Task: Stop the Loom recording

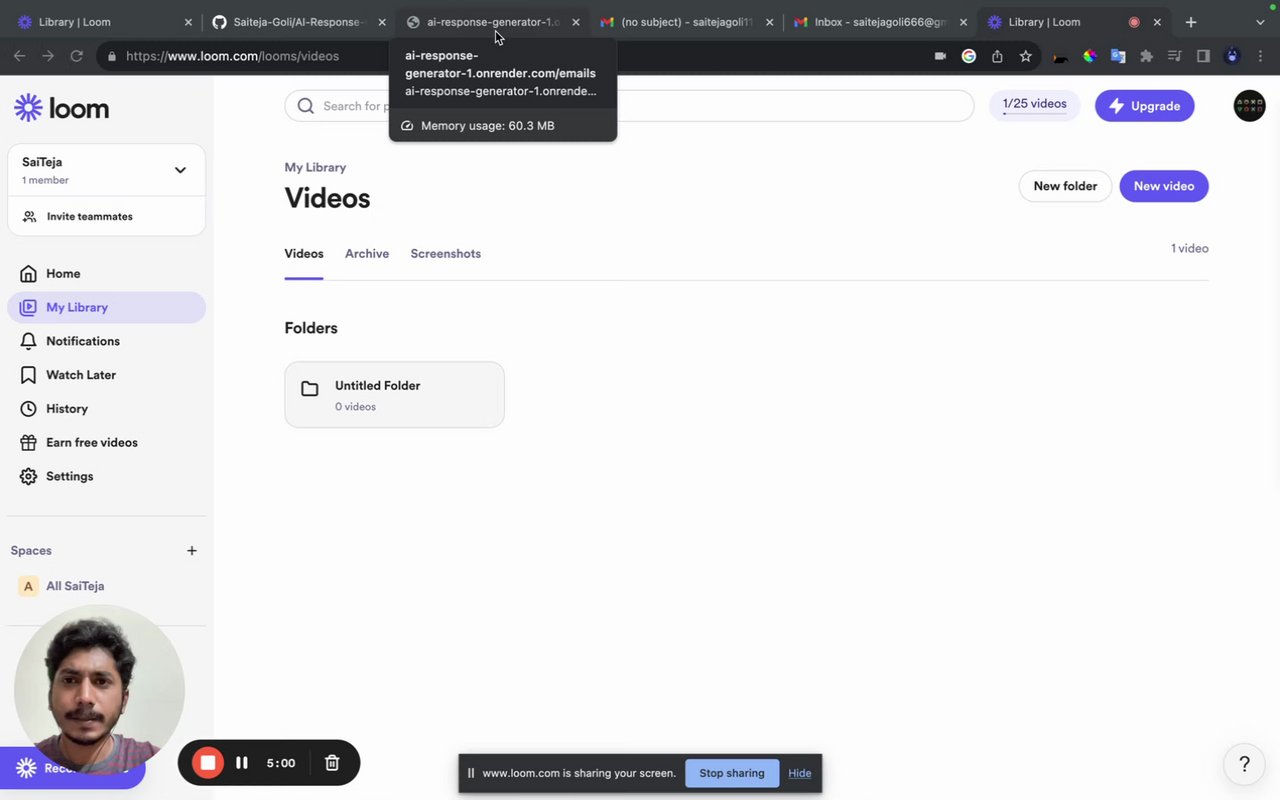Action: pos(208,763)
